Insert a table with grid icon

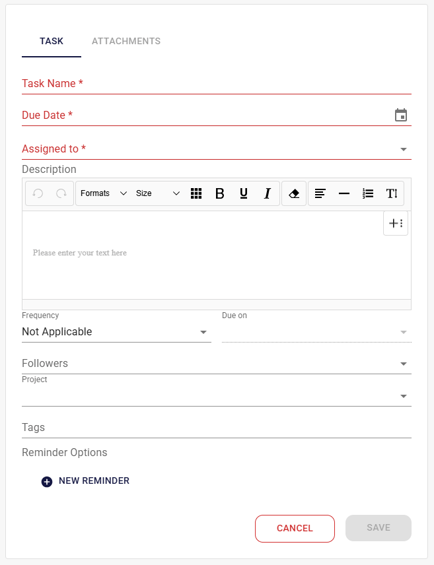[196, 193]
